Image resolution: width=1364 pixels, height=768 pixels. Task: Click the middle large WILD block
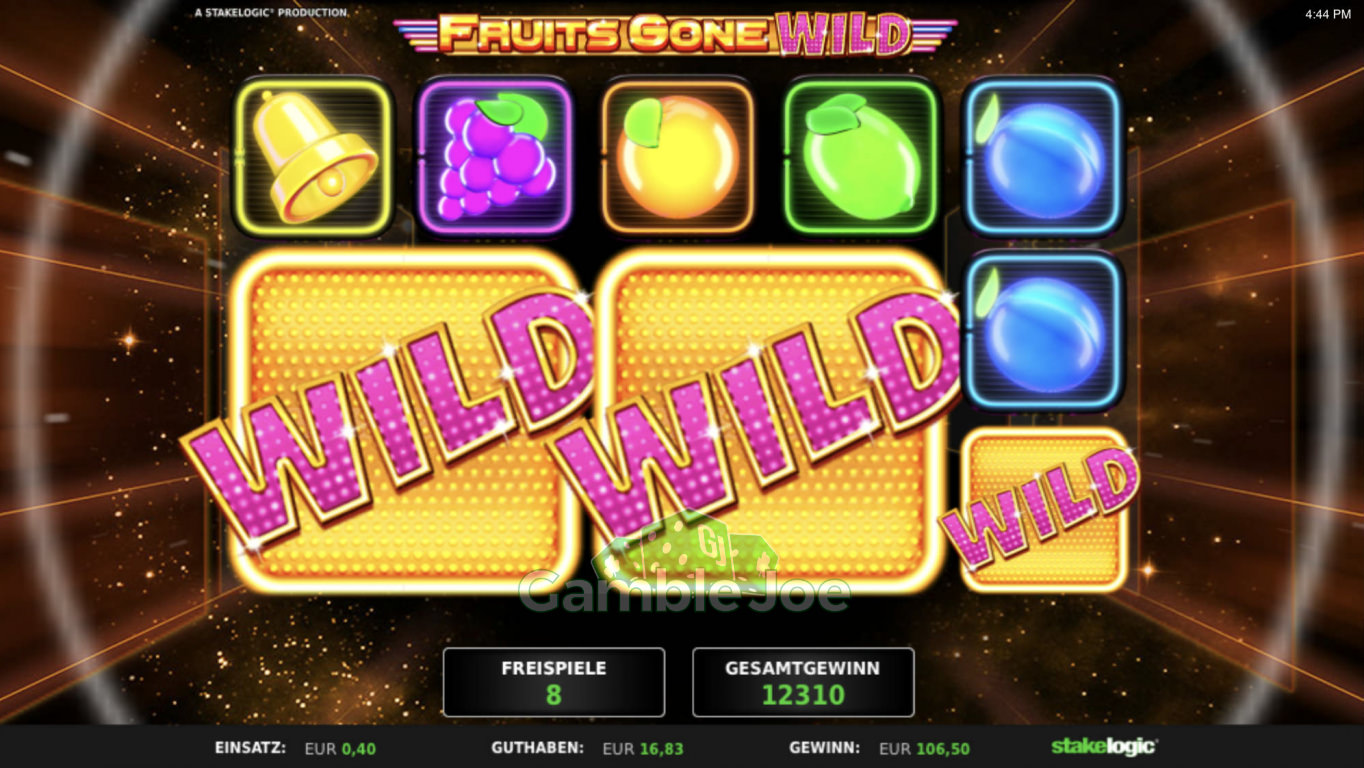[x=765, y=420]
